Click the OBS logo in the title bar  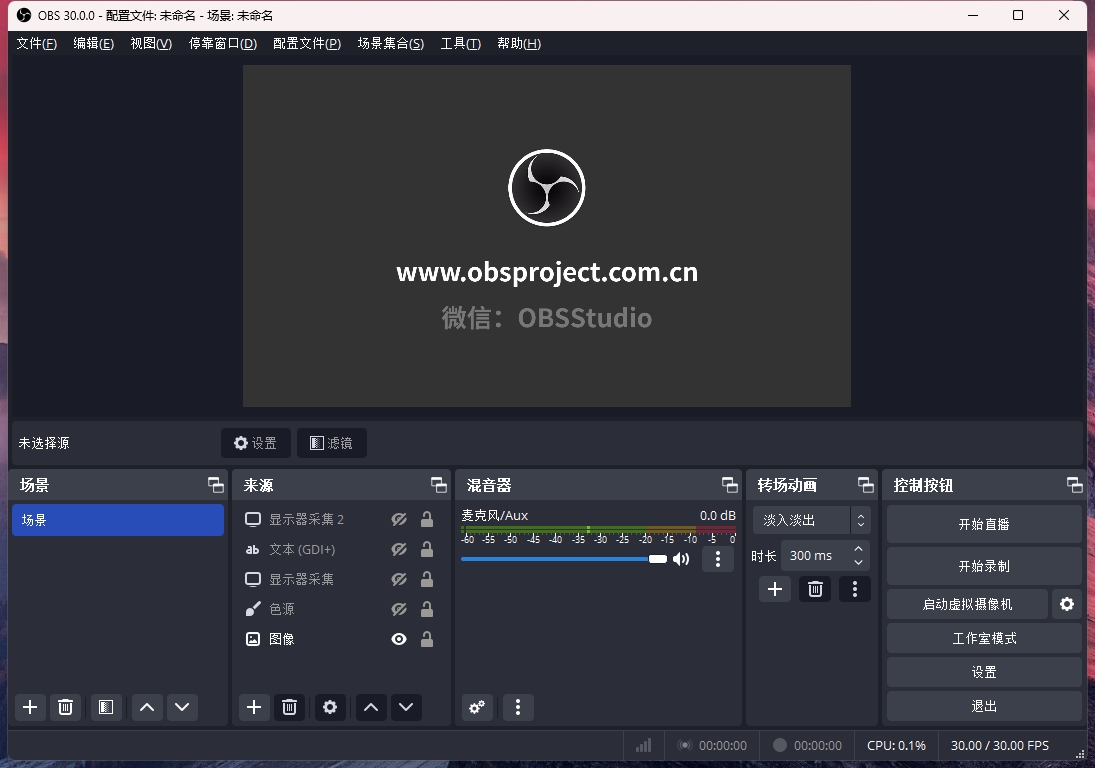point(24,15)
